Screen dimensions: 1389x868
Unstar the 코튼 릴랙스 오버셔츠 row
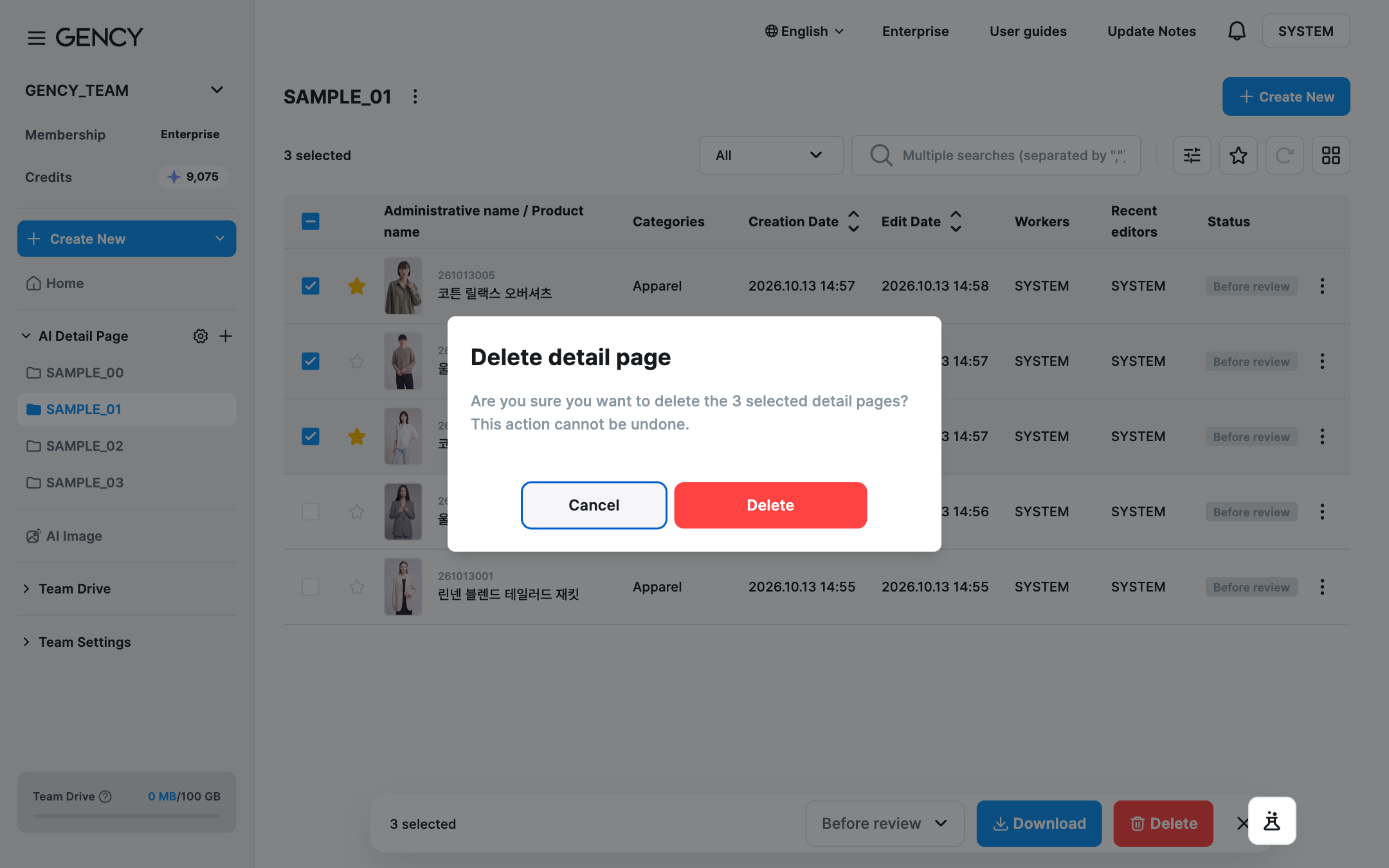tap(357, 286)
